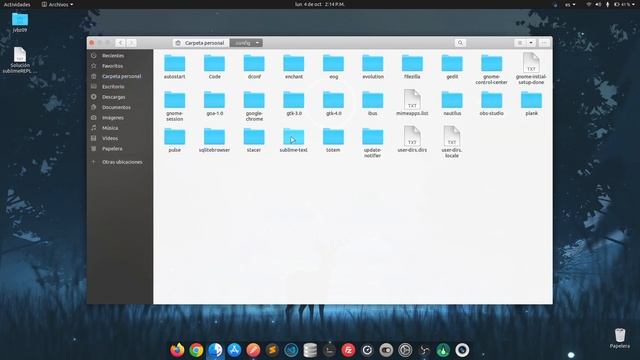Viewport: 640px width, 360px height.
Task: Select the jvbz09 folder on desktop
Action: pos(20,22)
